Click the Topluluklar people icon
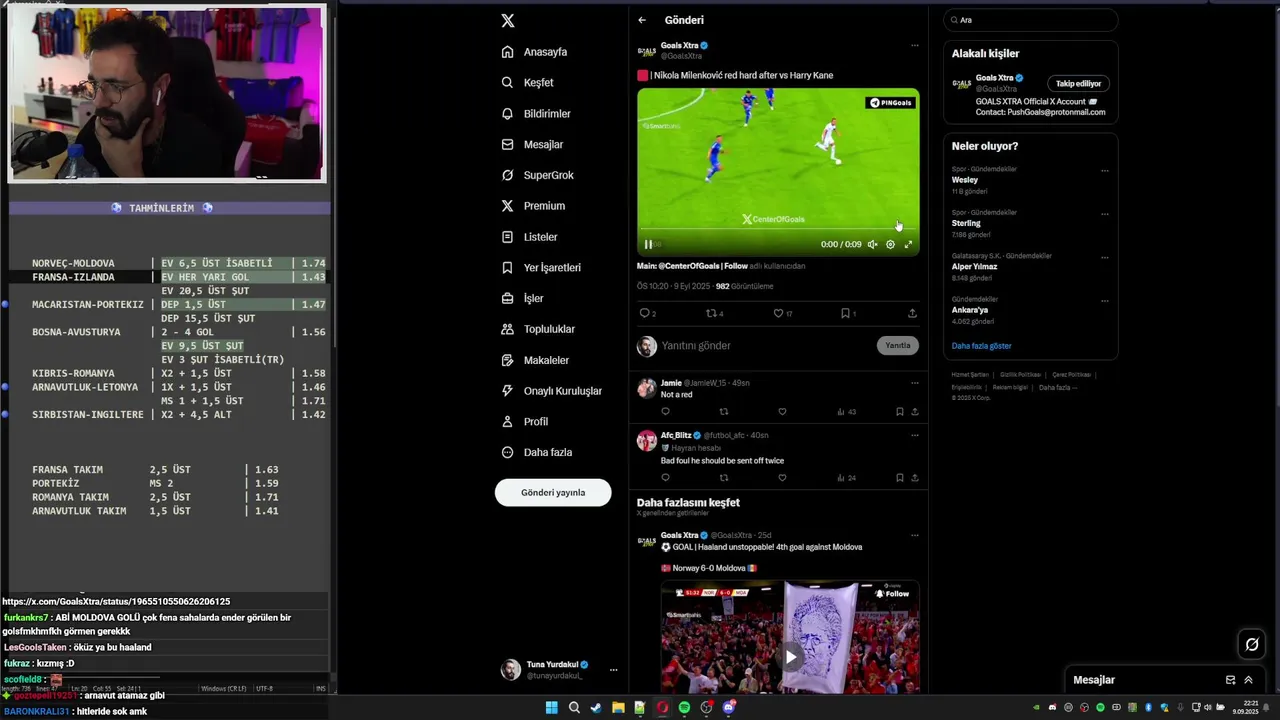1280x720 pixels. click(508, 329)
